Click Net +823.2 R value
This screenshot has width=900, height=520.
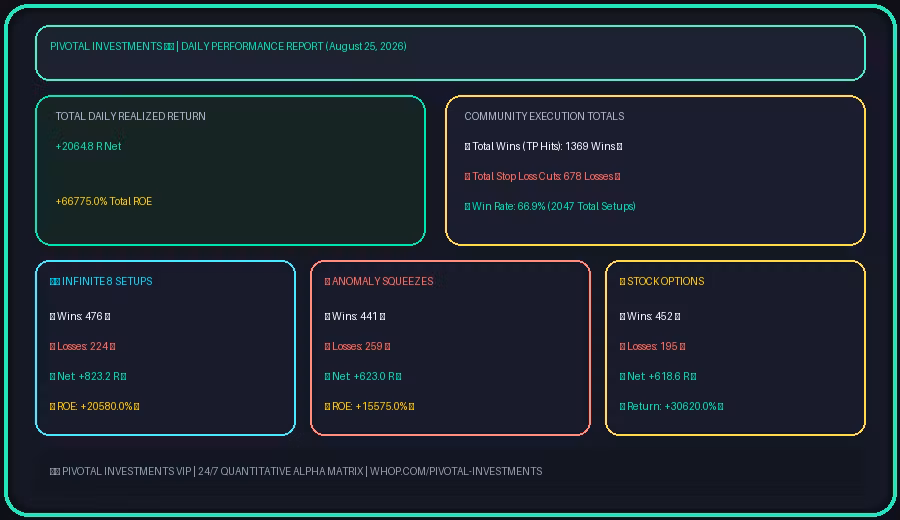click(88, 376)
